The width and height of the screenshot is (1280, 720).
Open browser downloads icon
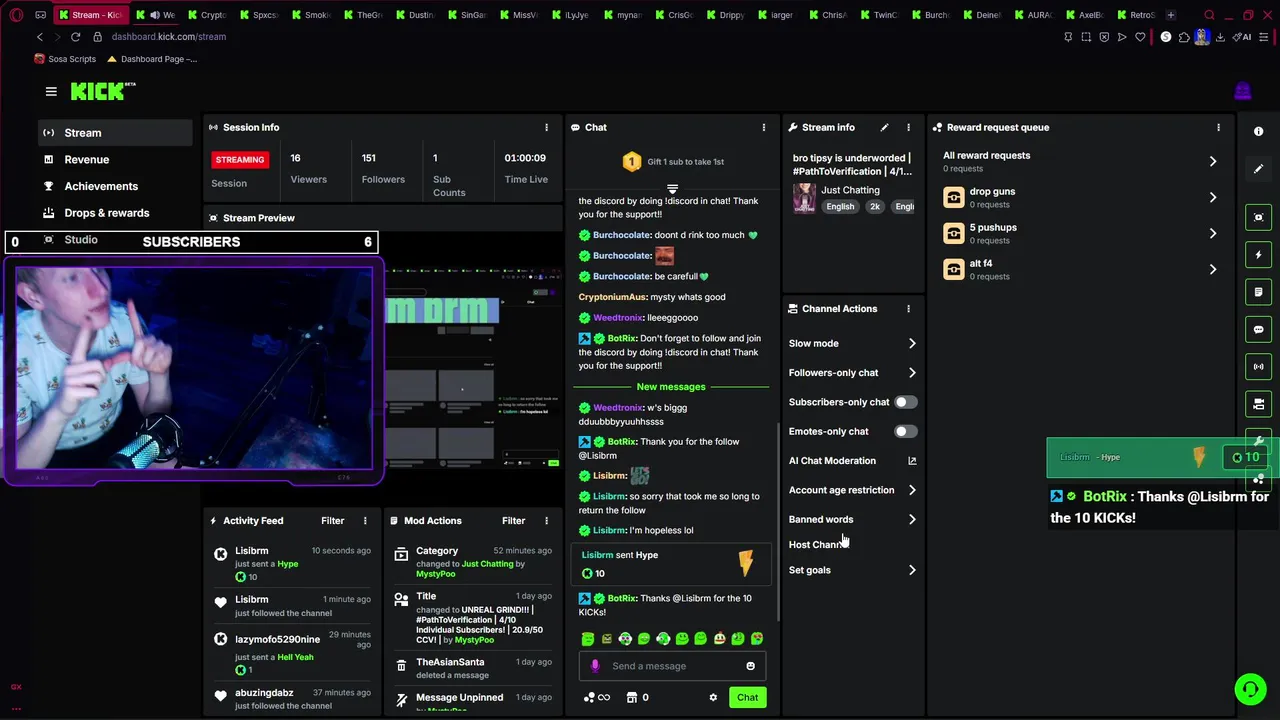pyautogui.click(x=1220, y=37)
